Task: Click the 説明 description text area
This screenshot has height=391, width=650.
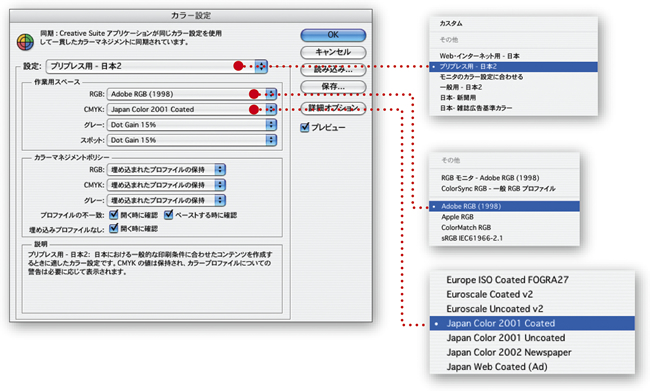Action: [152, 279]
